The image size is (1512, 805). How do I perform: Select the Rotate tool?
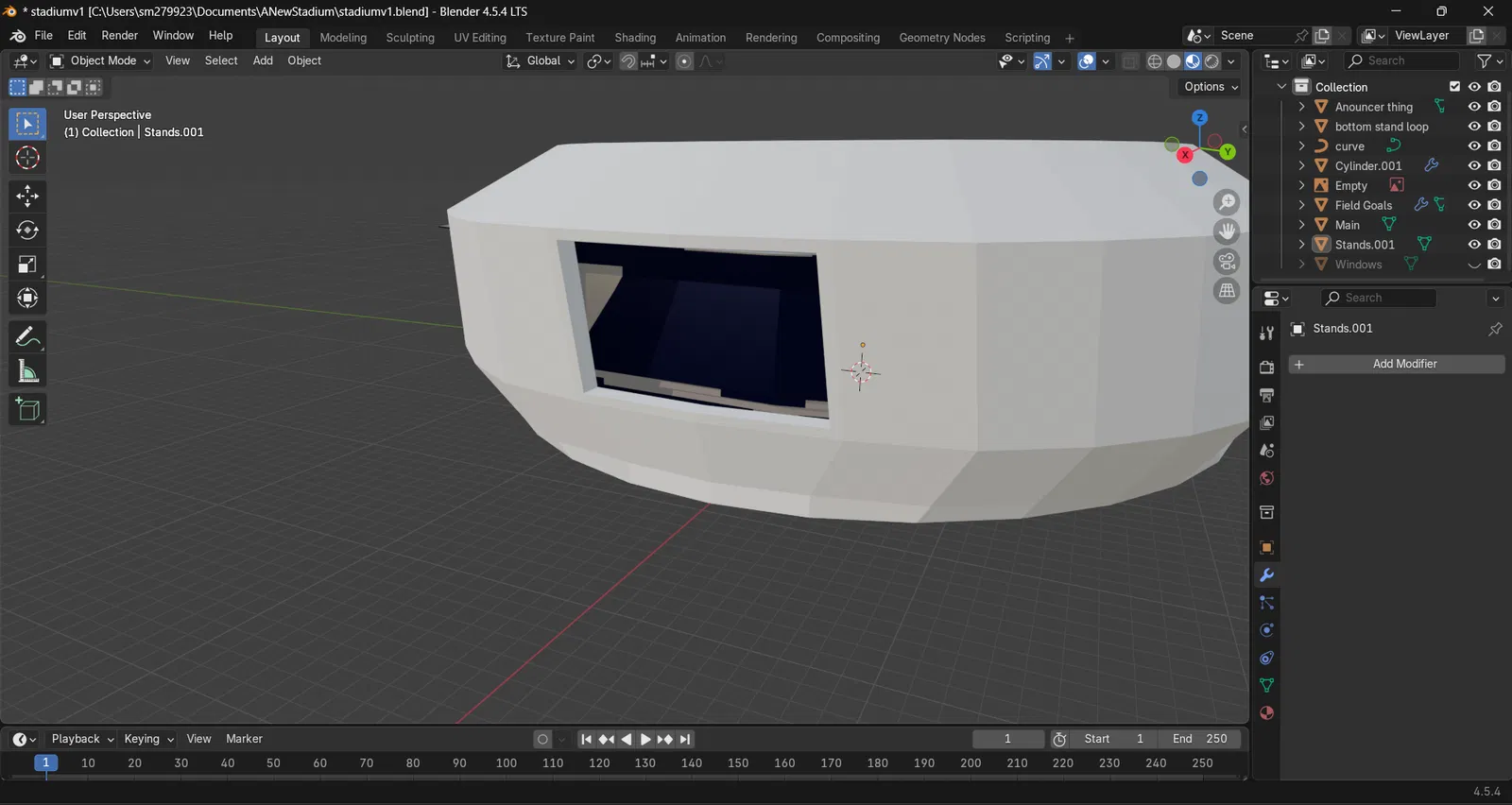click(x=27, y=231)
